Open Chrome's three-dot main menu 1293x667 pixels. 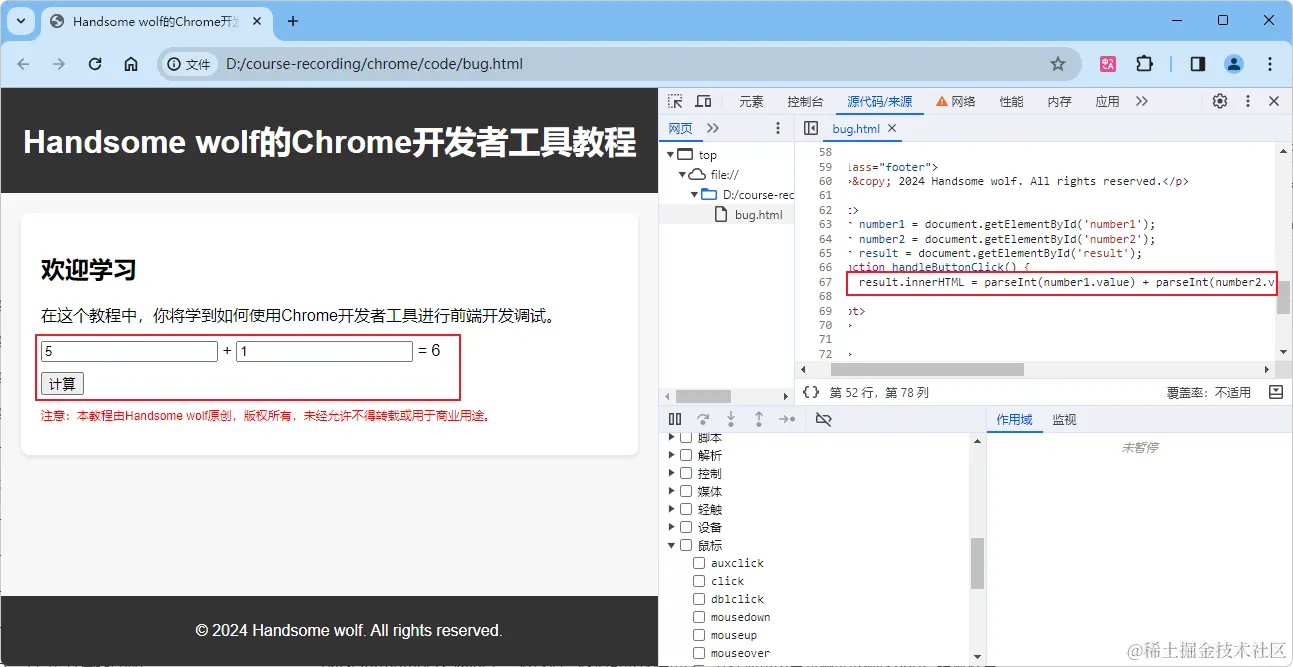pyautogui.click(x=1270, y=64)
